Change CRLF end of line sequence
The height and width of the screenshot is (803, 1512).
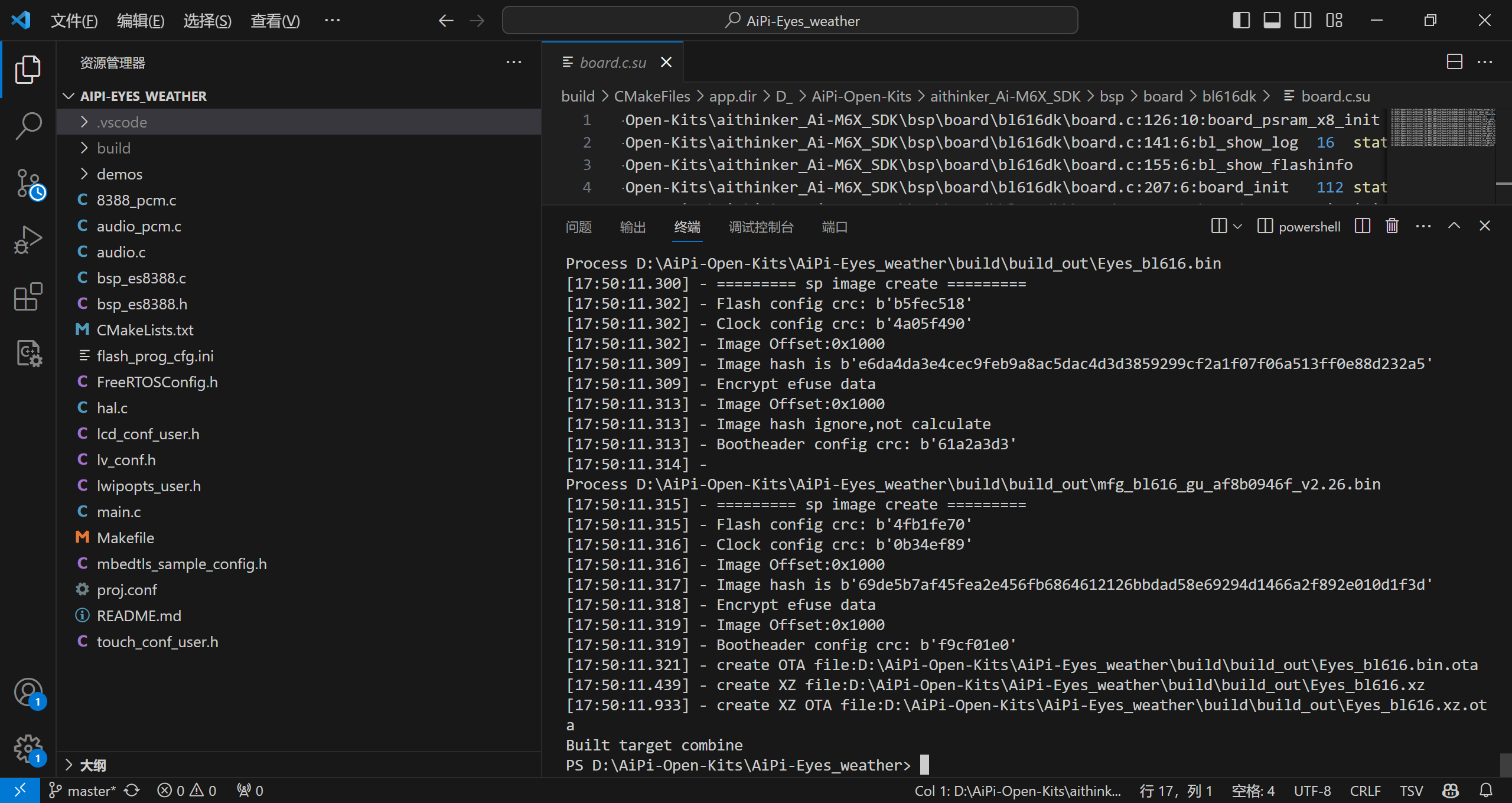pos(1365,790)
